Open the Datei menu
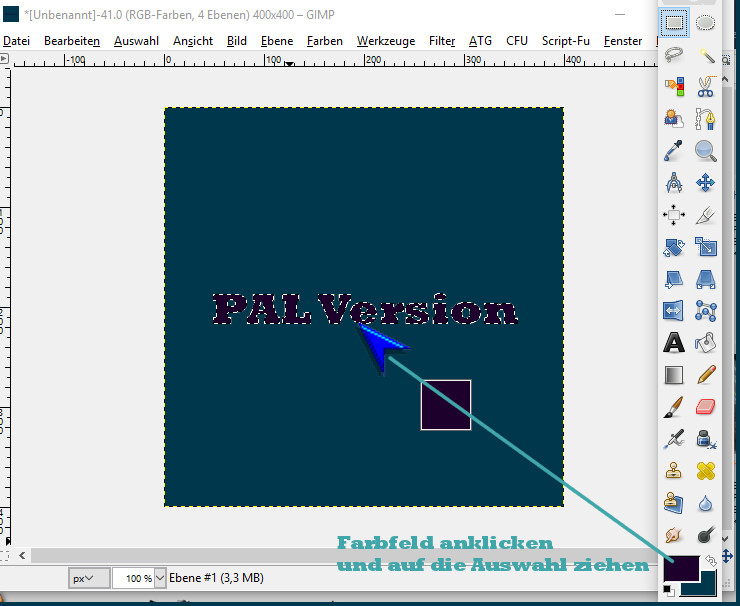 point(17,41)
